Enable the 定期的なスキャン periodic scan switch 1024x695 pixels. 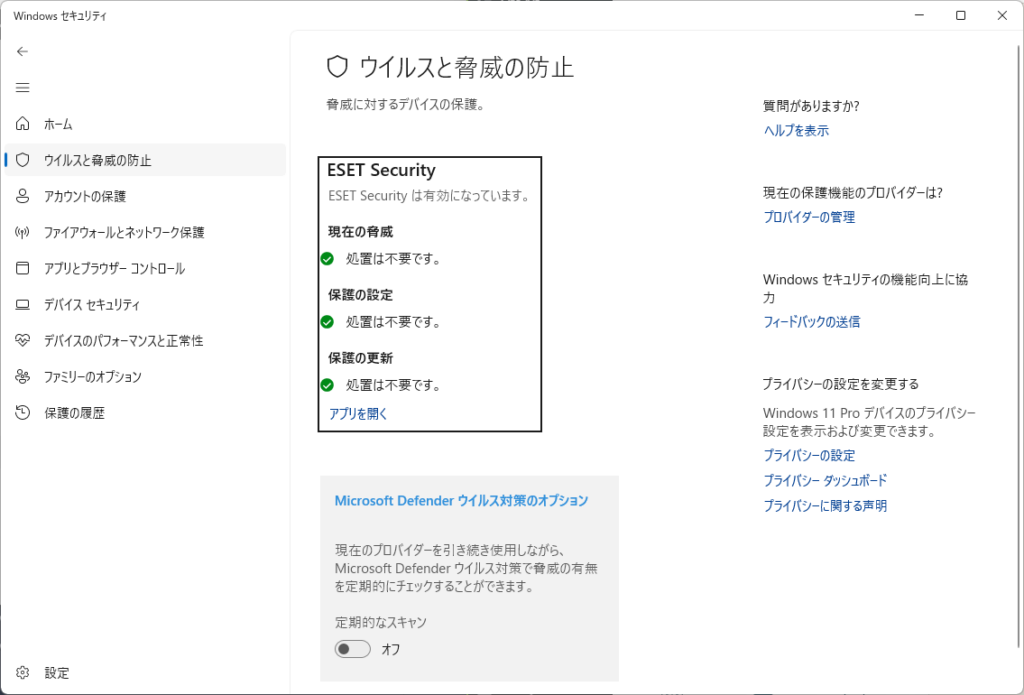tap(352, 649)
